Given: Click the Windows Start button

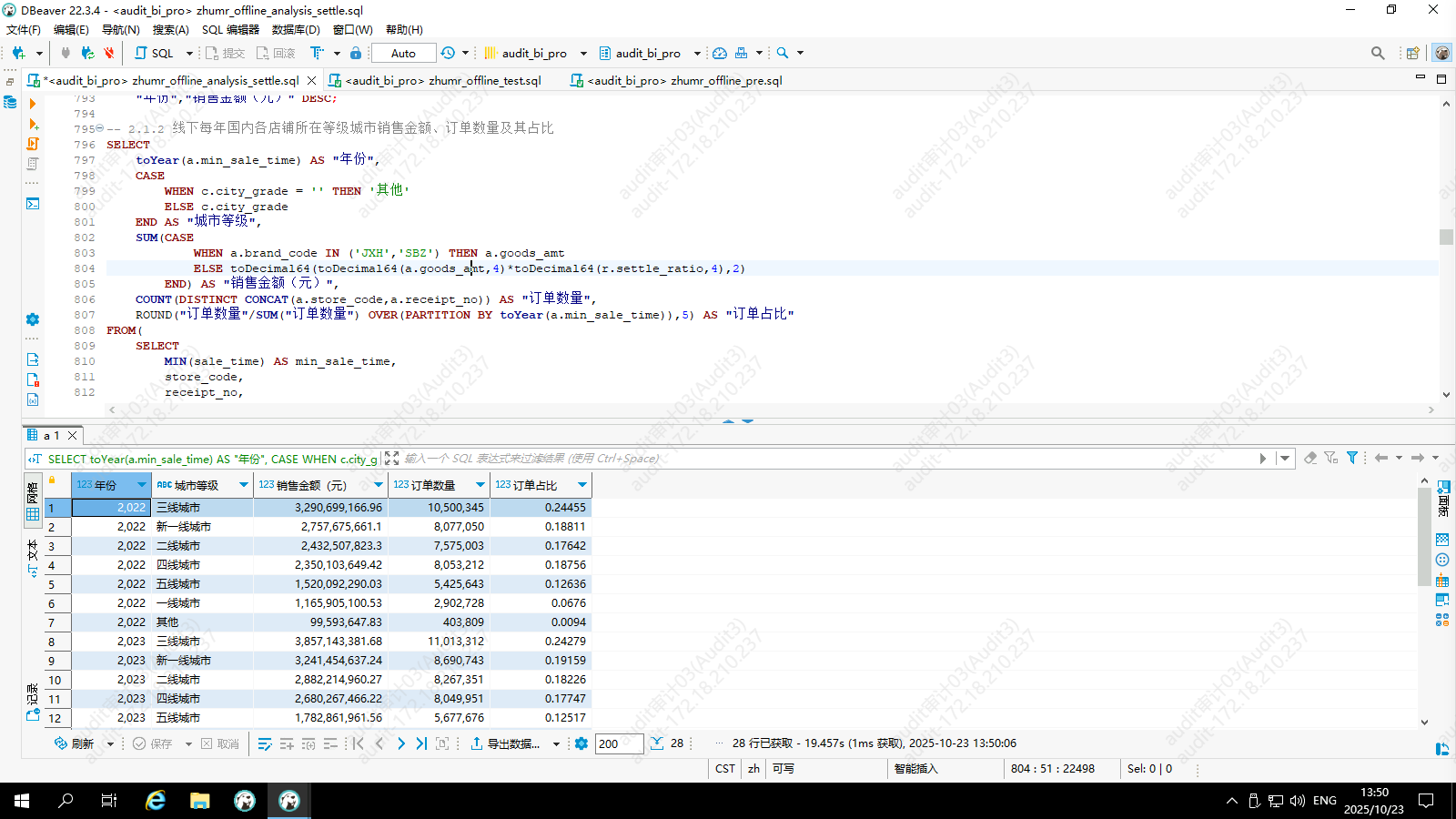Looking at the screenshot, I should [22, 801].
